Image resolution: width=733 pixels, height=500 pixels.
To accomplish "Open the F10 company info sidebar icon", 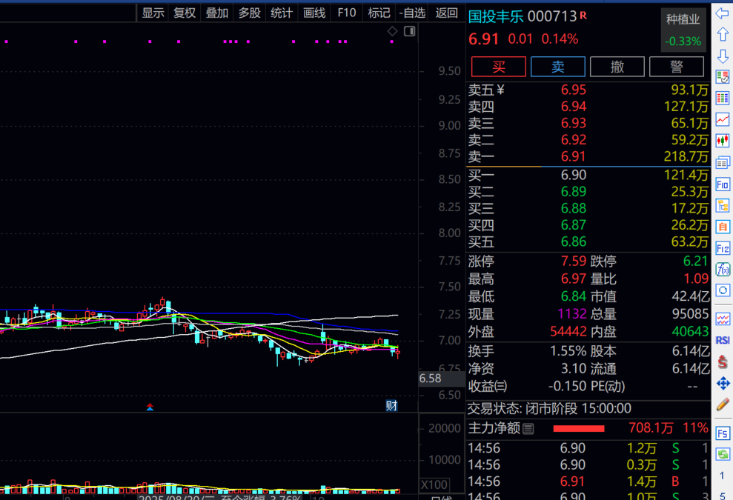I will (722, 184).
